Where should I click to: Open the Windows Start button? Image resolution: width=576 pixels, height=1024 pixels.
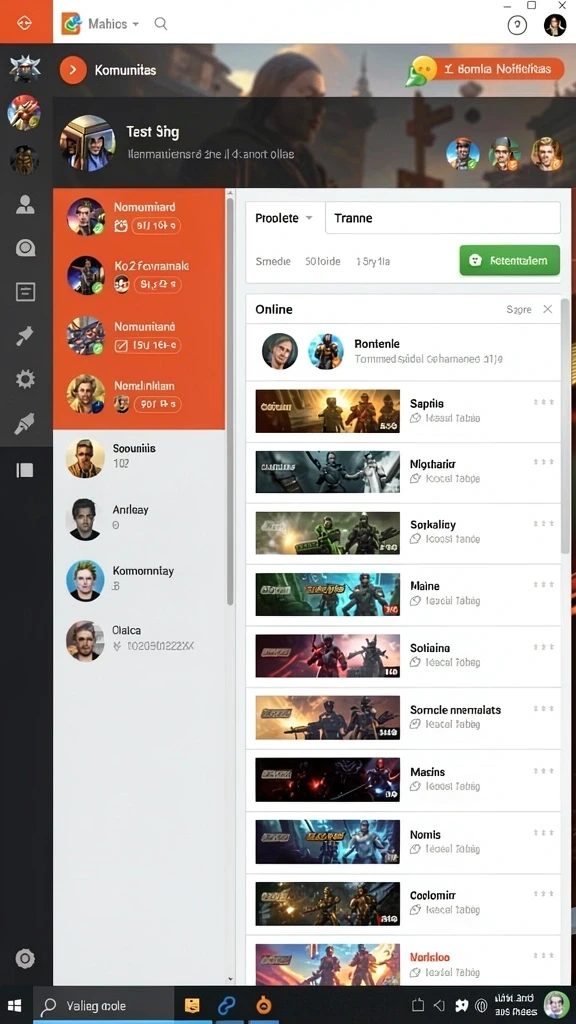coord(15,1006)
